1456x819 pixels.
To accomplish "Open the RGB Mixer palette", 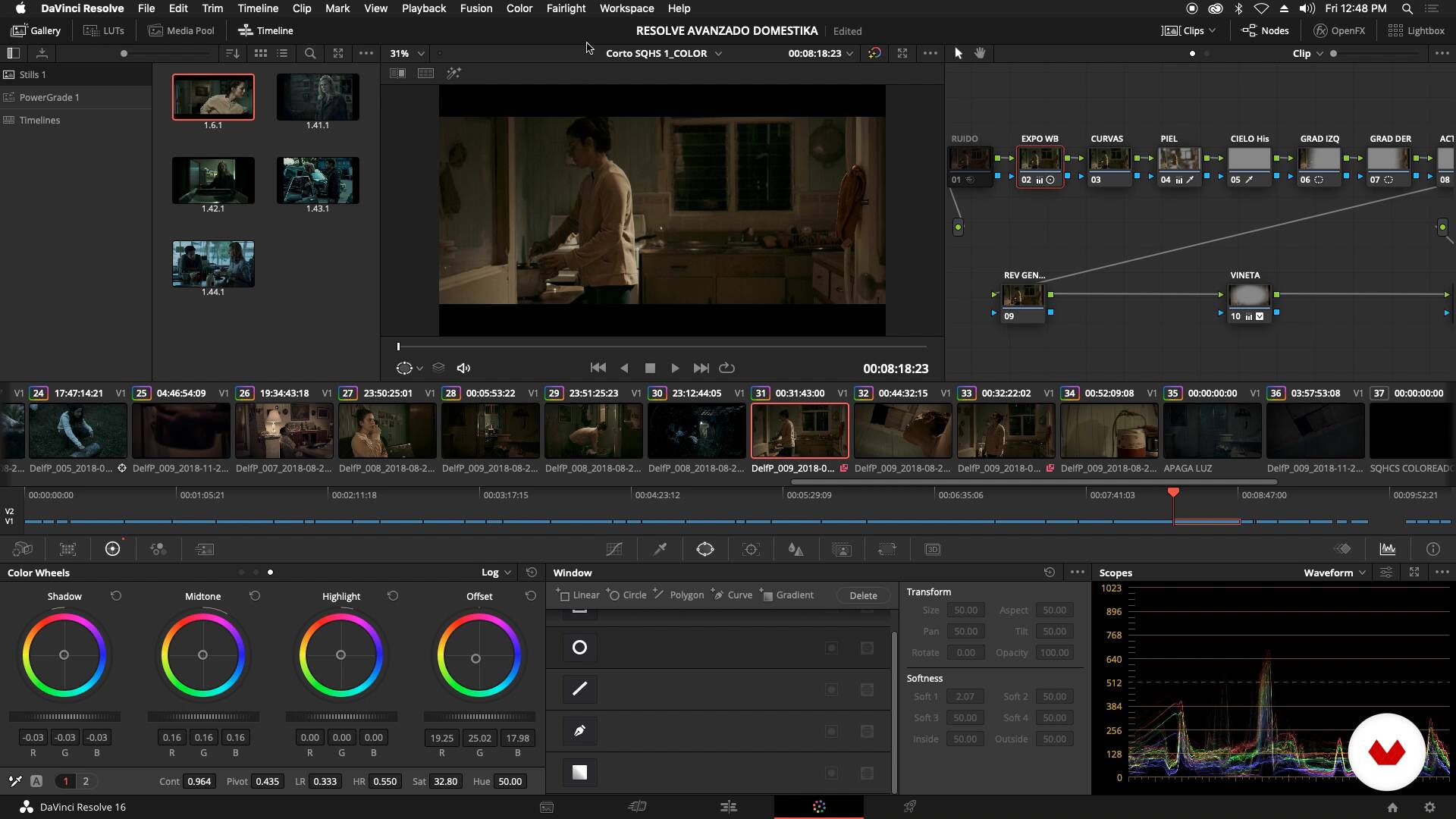I will pyautogui.click(x=158, y=549).
